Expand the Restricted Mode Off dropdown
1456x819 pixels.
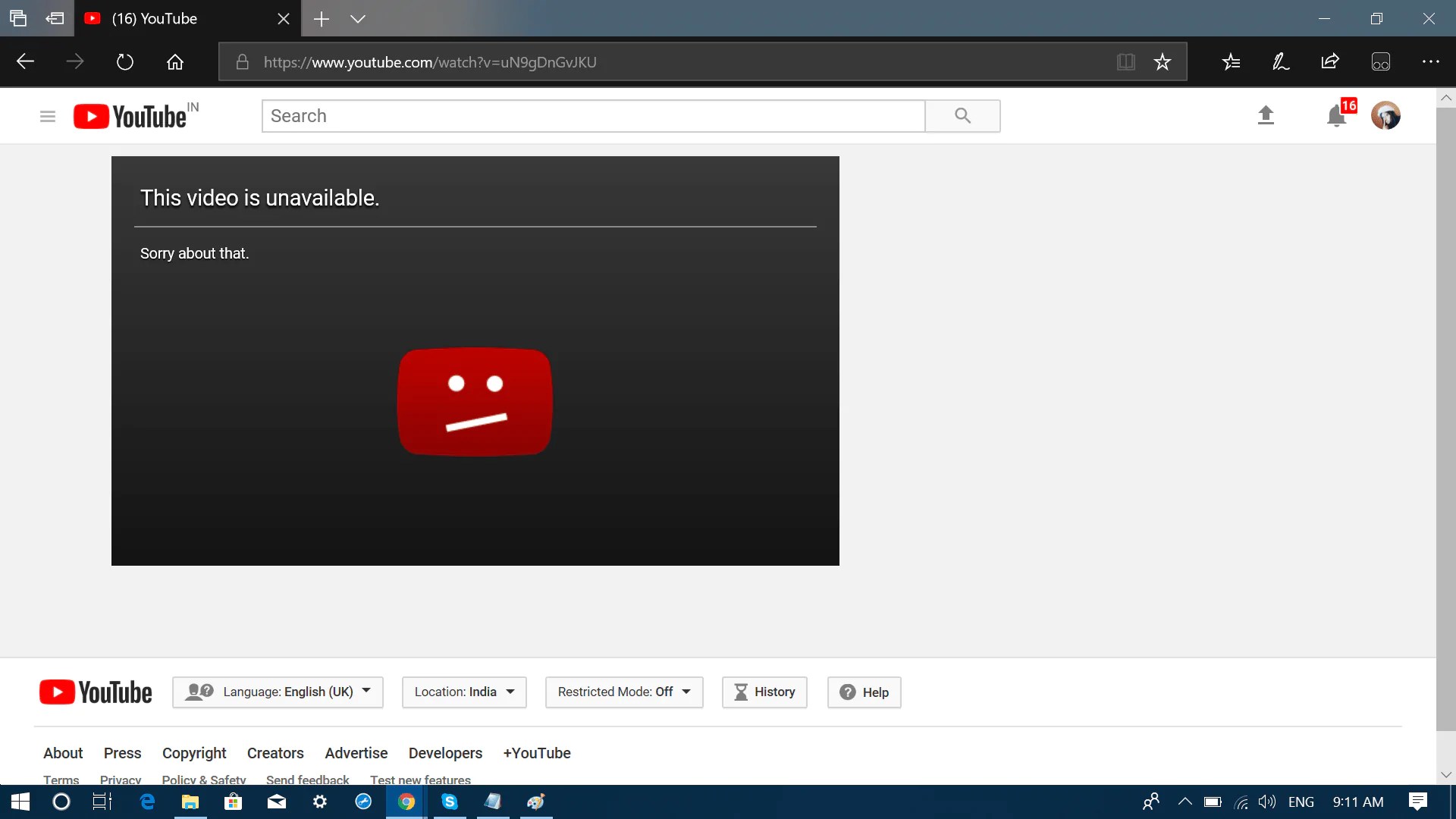(623, 692)
